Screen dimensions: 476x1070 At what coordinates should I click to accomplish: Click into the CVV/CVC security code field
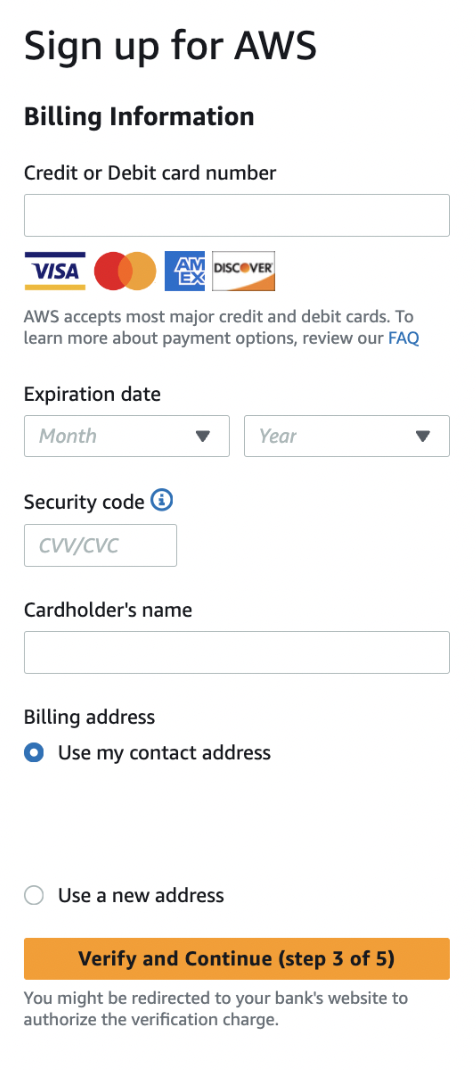point(100,545)
